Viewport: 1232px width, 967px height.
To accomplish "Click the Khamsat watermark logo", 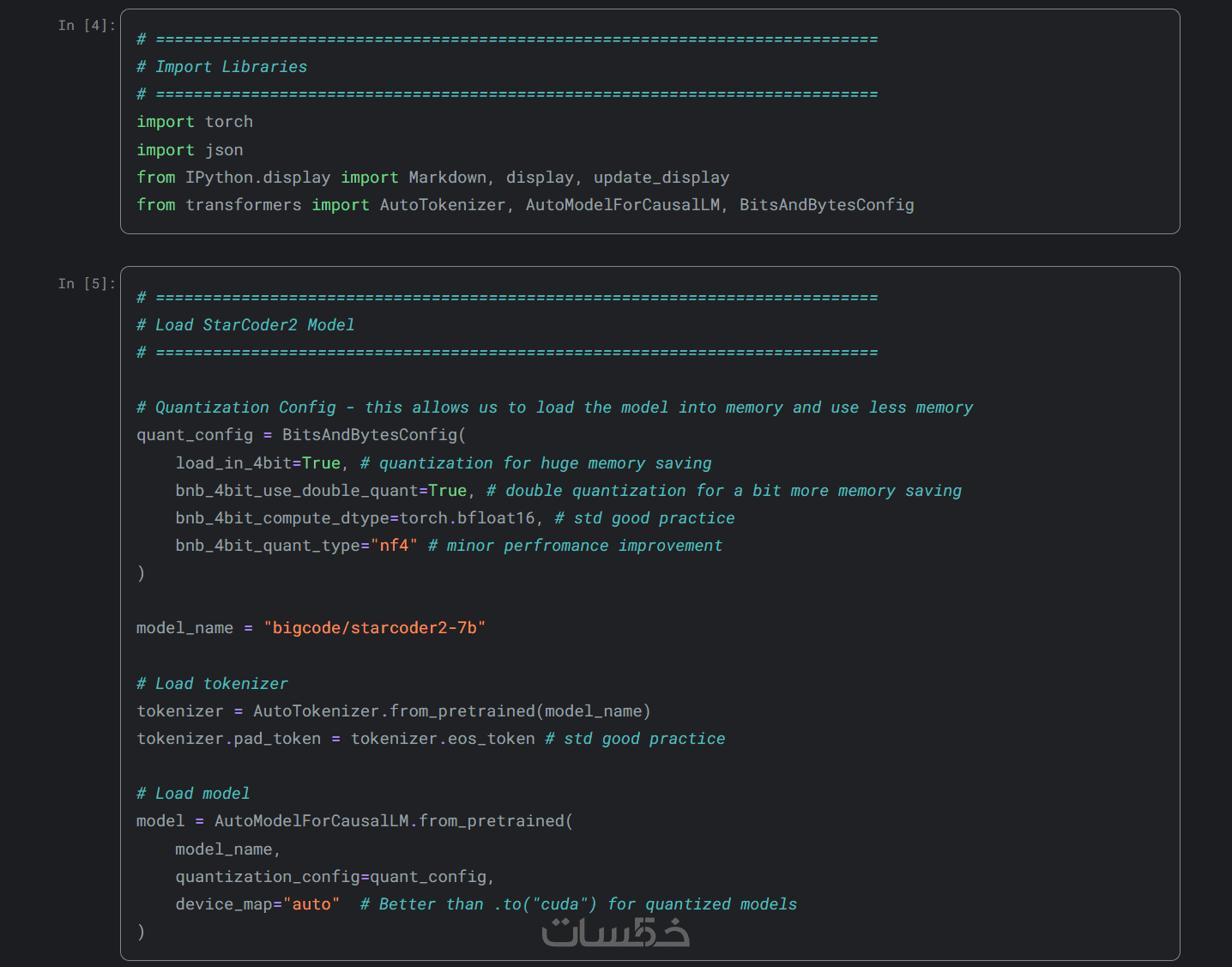I will pos(615,933).
